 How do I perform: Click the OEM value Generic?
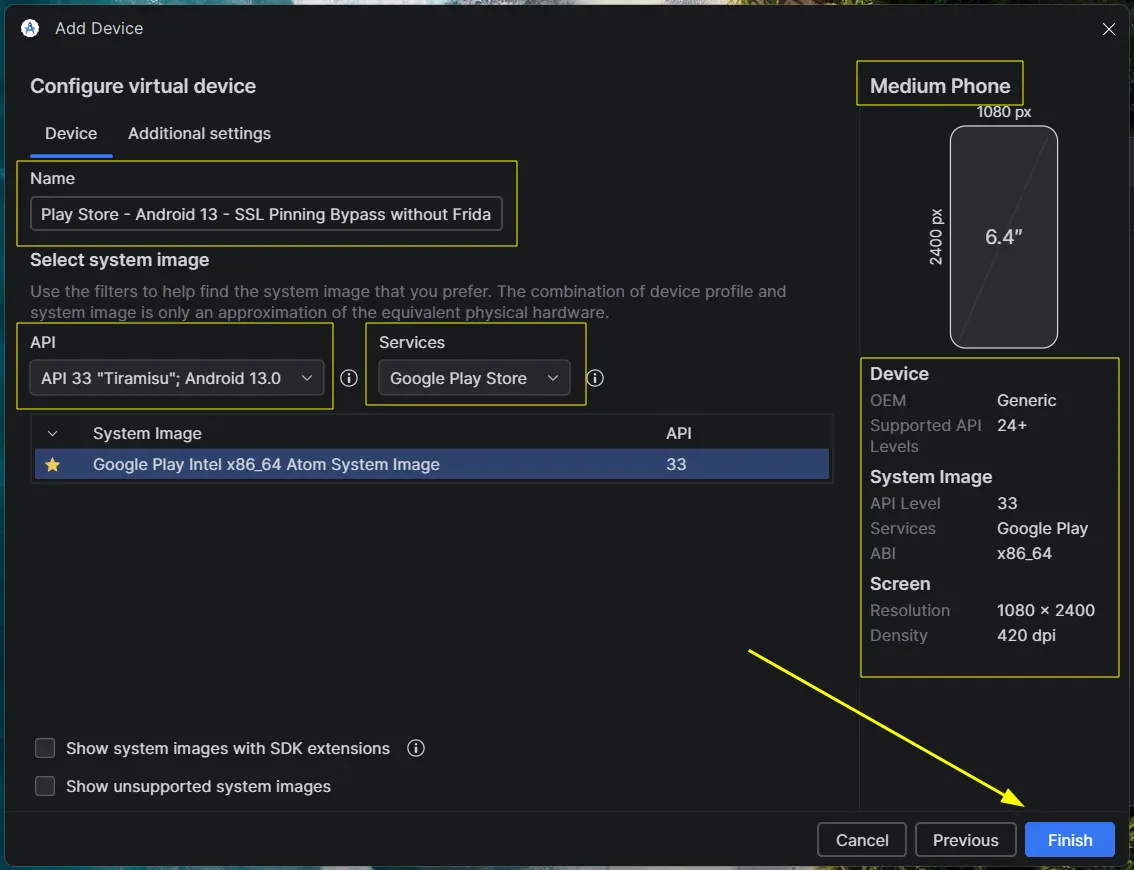pos(1026,400)
